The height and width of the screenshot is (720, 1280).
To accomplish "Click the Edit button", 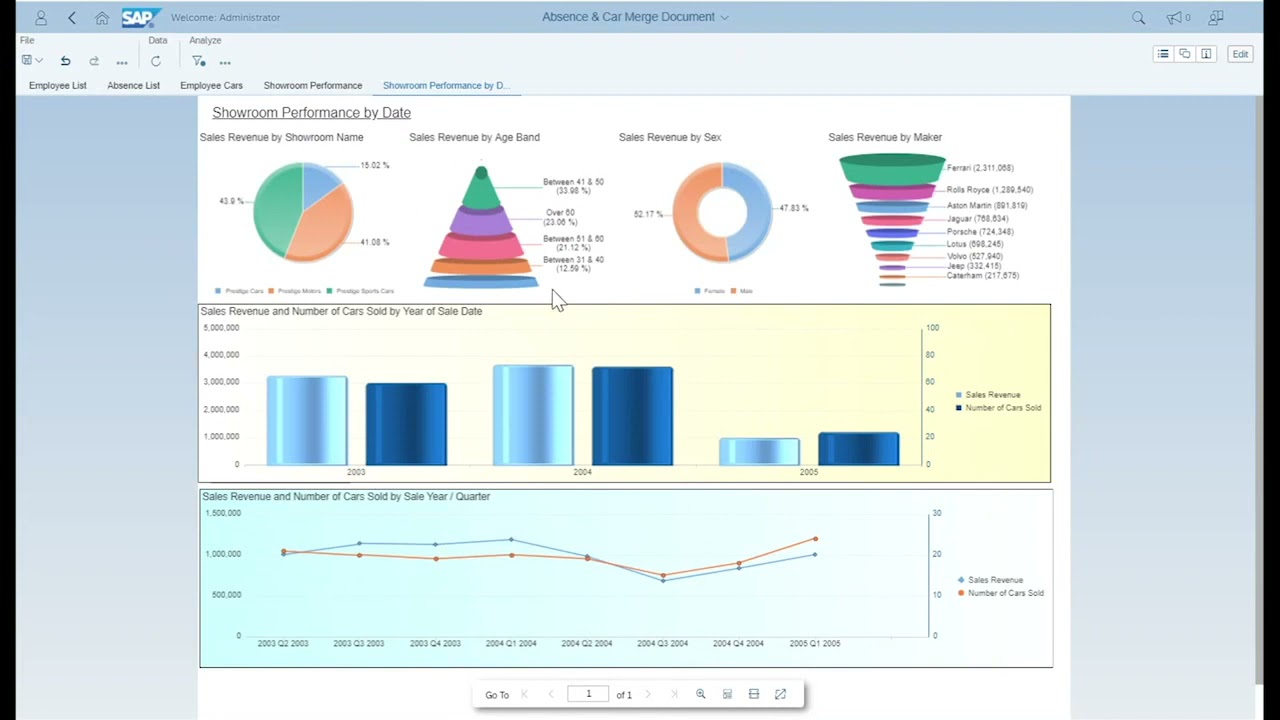I will (1240, 54).
